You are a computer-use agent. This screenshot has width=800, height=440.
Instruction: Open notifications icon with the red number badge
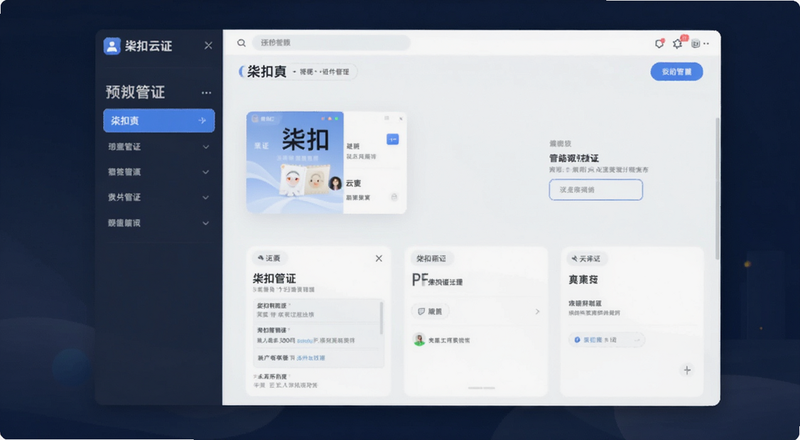(x=678, y=43)
